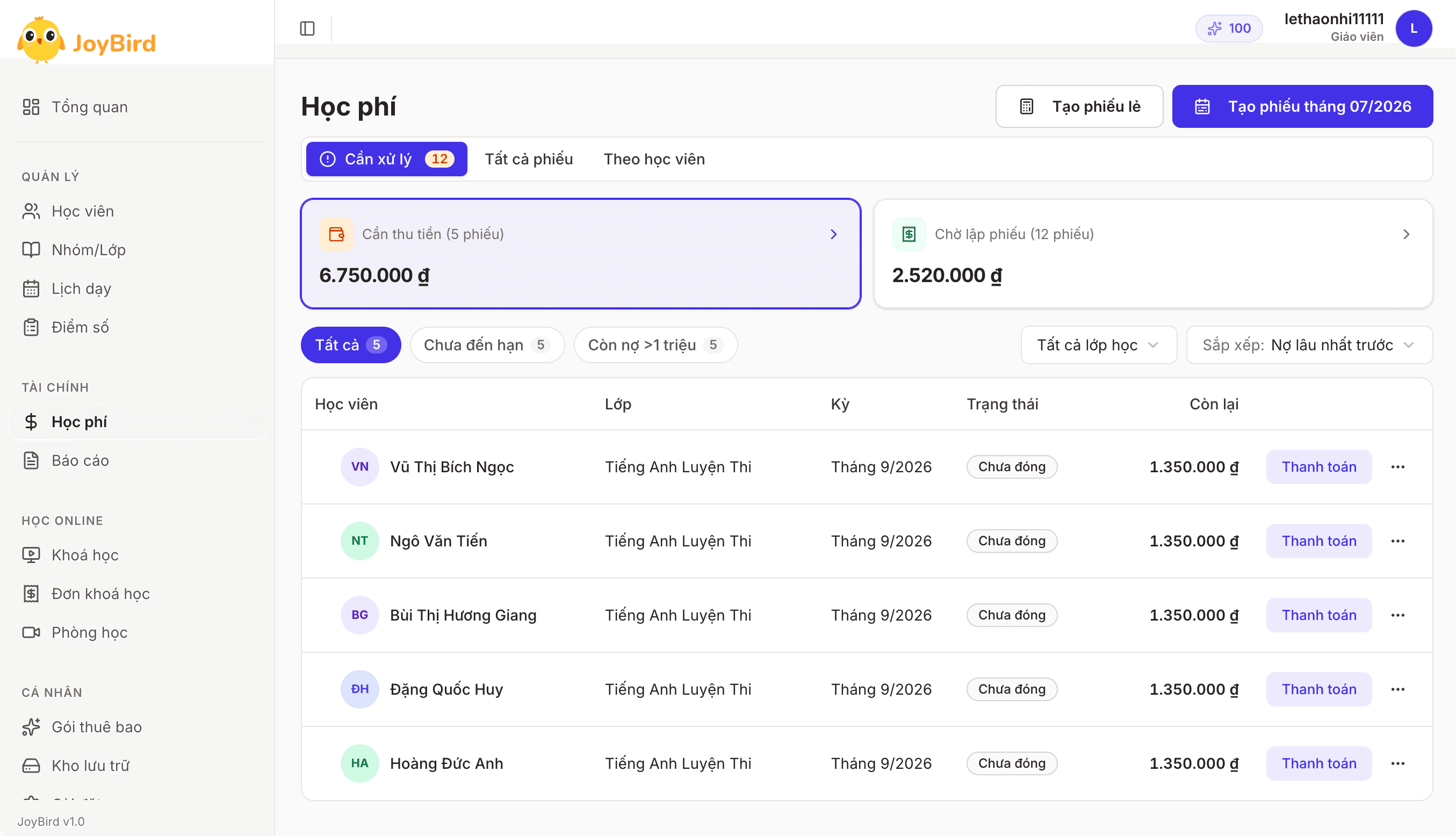Open the Sắp xếp sort dropdown

point(1309,344)
